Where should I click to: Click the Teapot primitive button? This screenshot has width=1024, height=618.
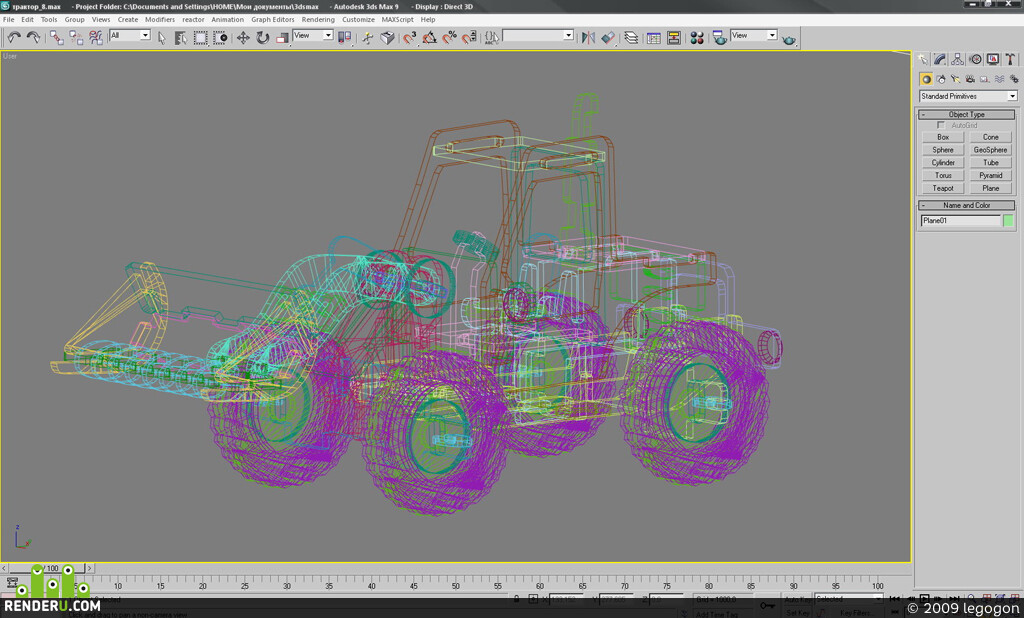[943, 188]
